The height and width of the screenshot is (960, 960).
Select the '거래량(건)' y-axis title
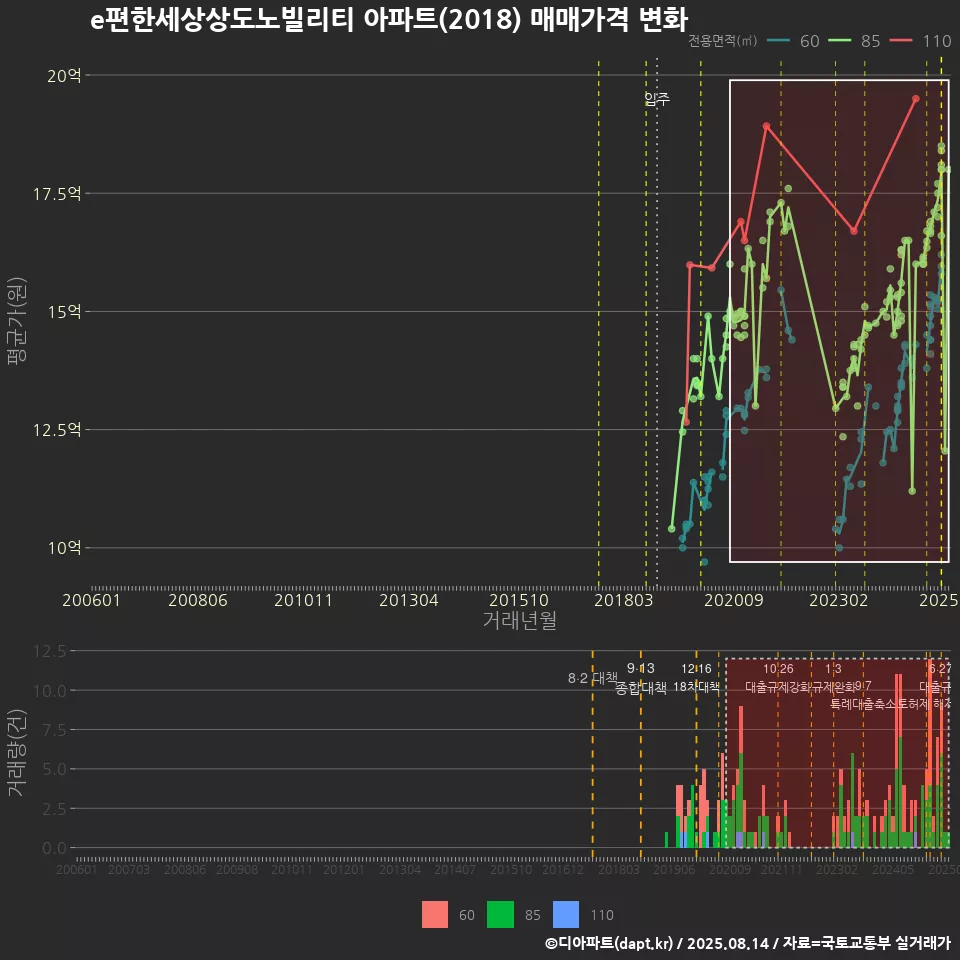tap(17, 753)
